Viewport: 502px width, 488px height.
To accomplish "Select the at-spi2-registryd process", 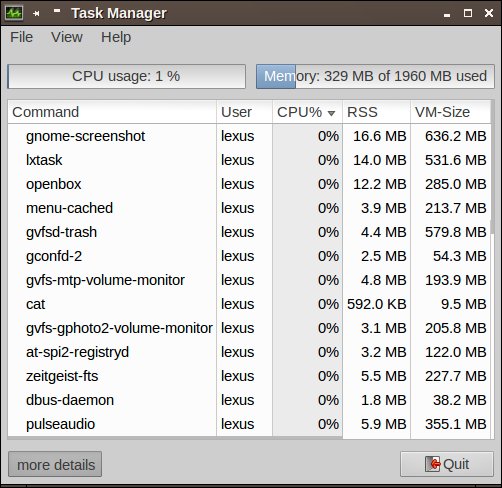I will pos(249,352).
